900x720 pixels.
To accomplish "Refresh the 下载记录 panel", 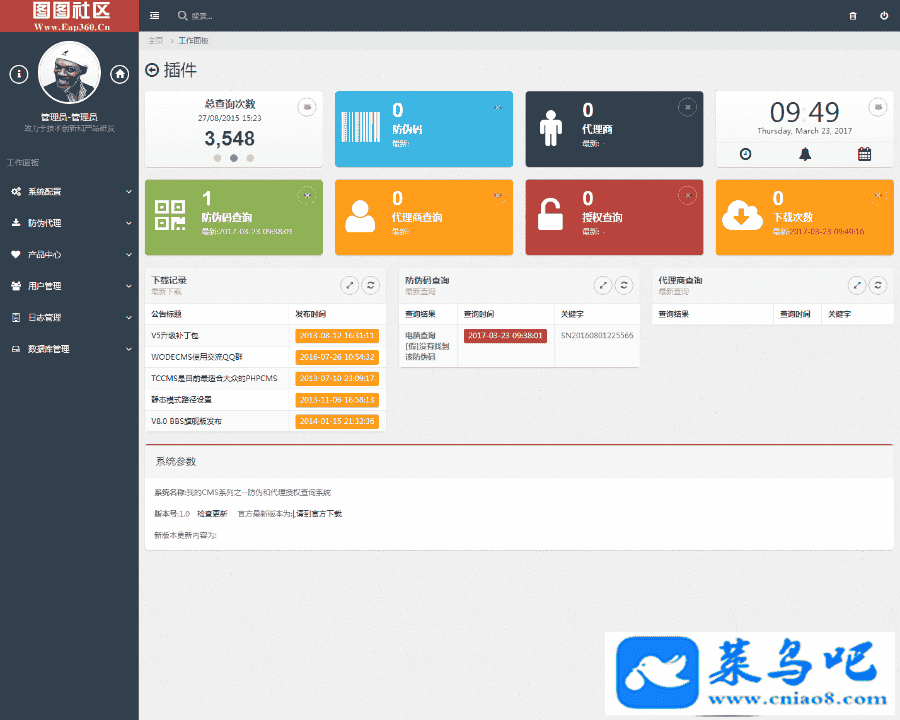I will [370, 285].
